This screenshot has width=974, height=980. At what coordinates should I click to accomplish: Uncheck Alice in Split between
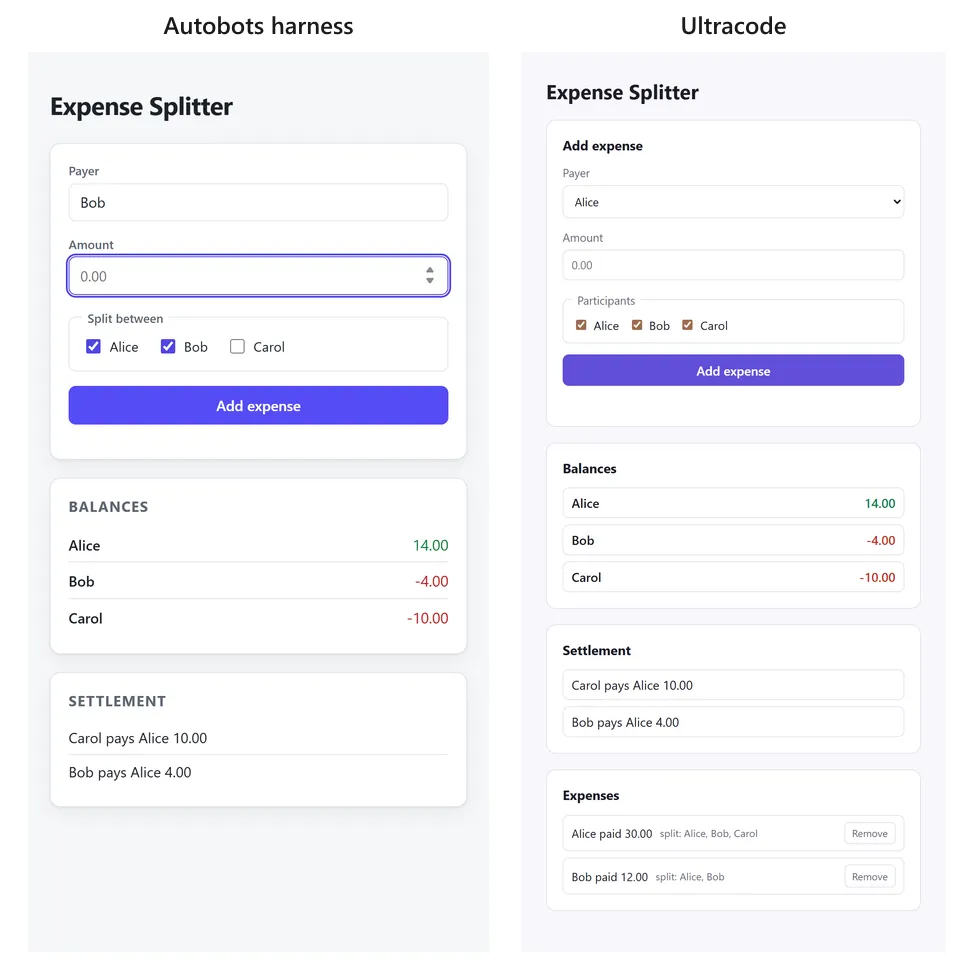93,346
